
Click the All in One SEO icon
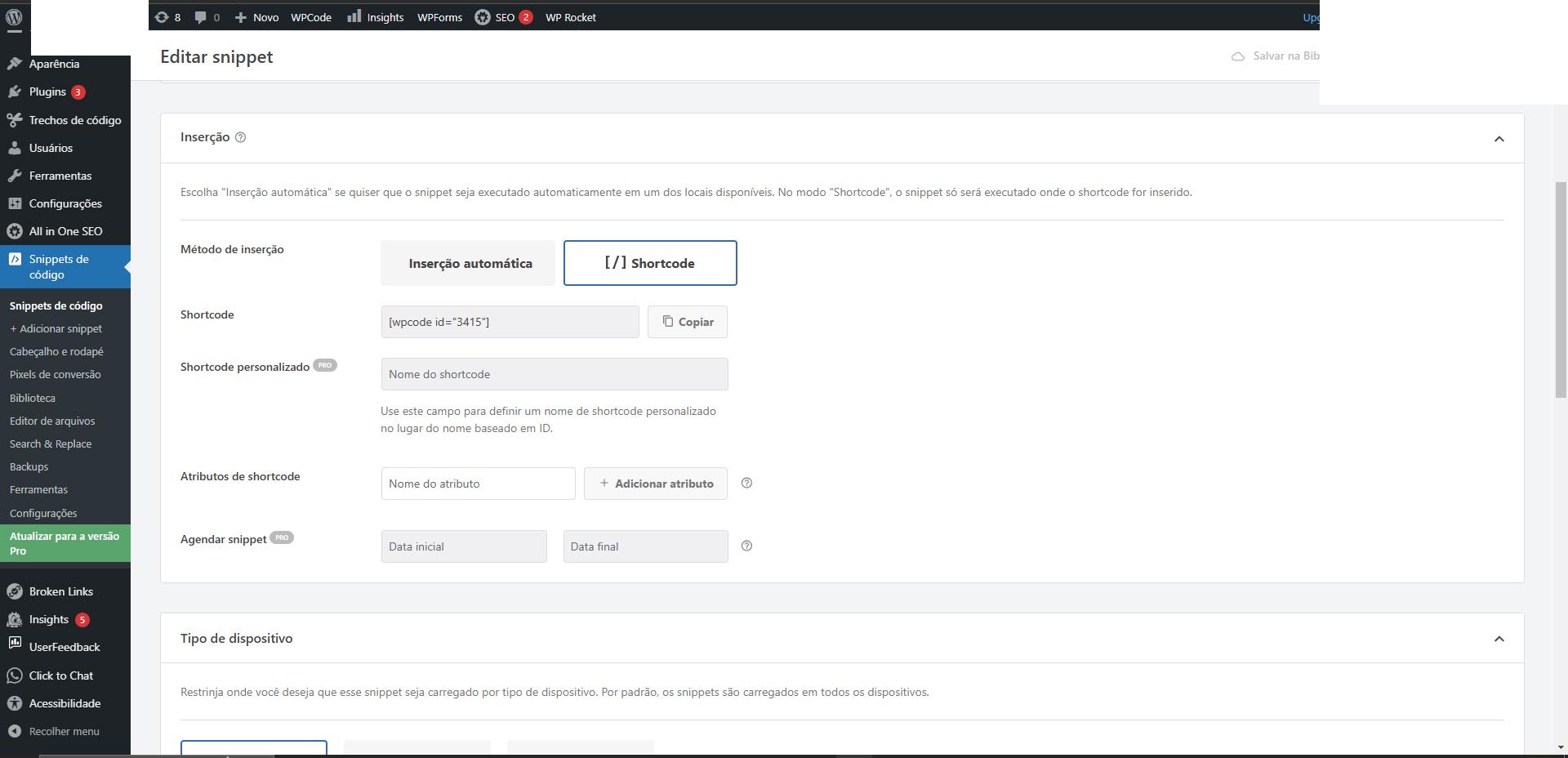pyautogui.click(x=14, y=231)
